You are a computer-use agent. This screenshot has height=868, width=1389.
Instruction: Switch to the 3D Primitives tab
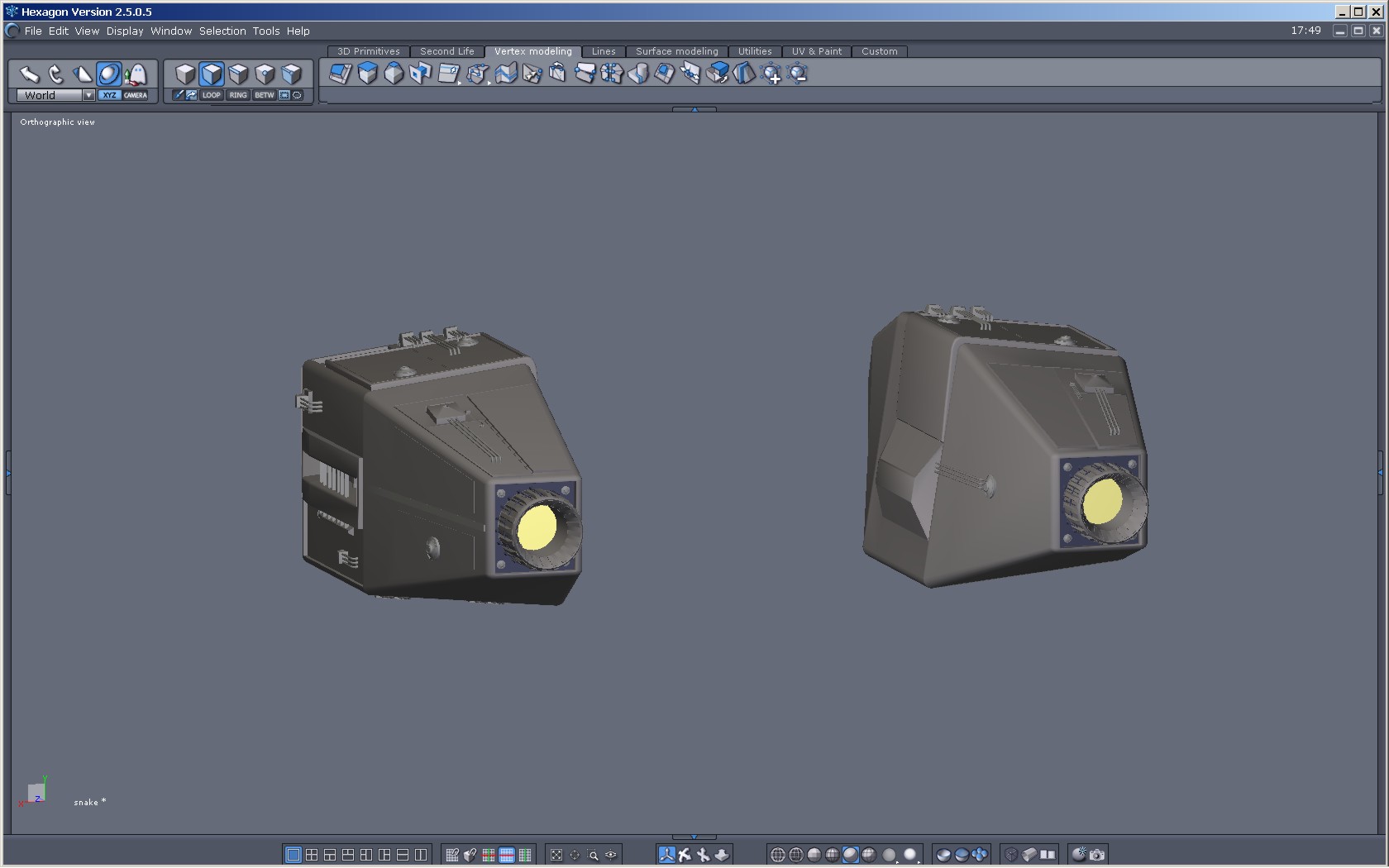pos(369,51)
